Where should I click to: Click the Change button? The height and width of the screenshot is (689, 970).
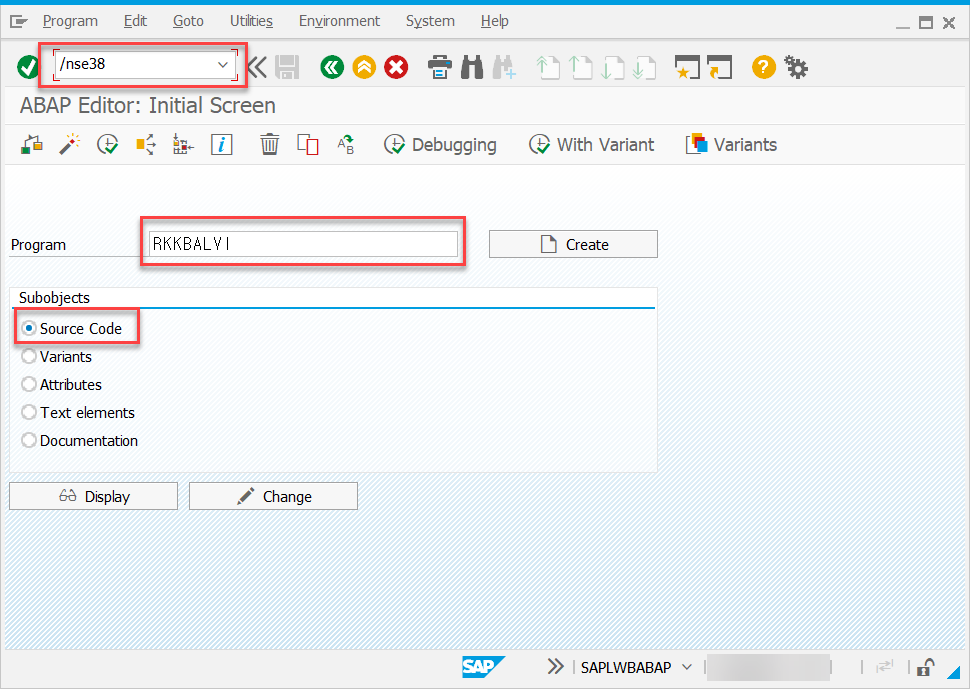pos(273,496)
